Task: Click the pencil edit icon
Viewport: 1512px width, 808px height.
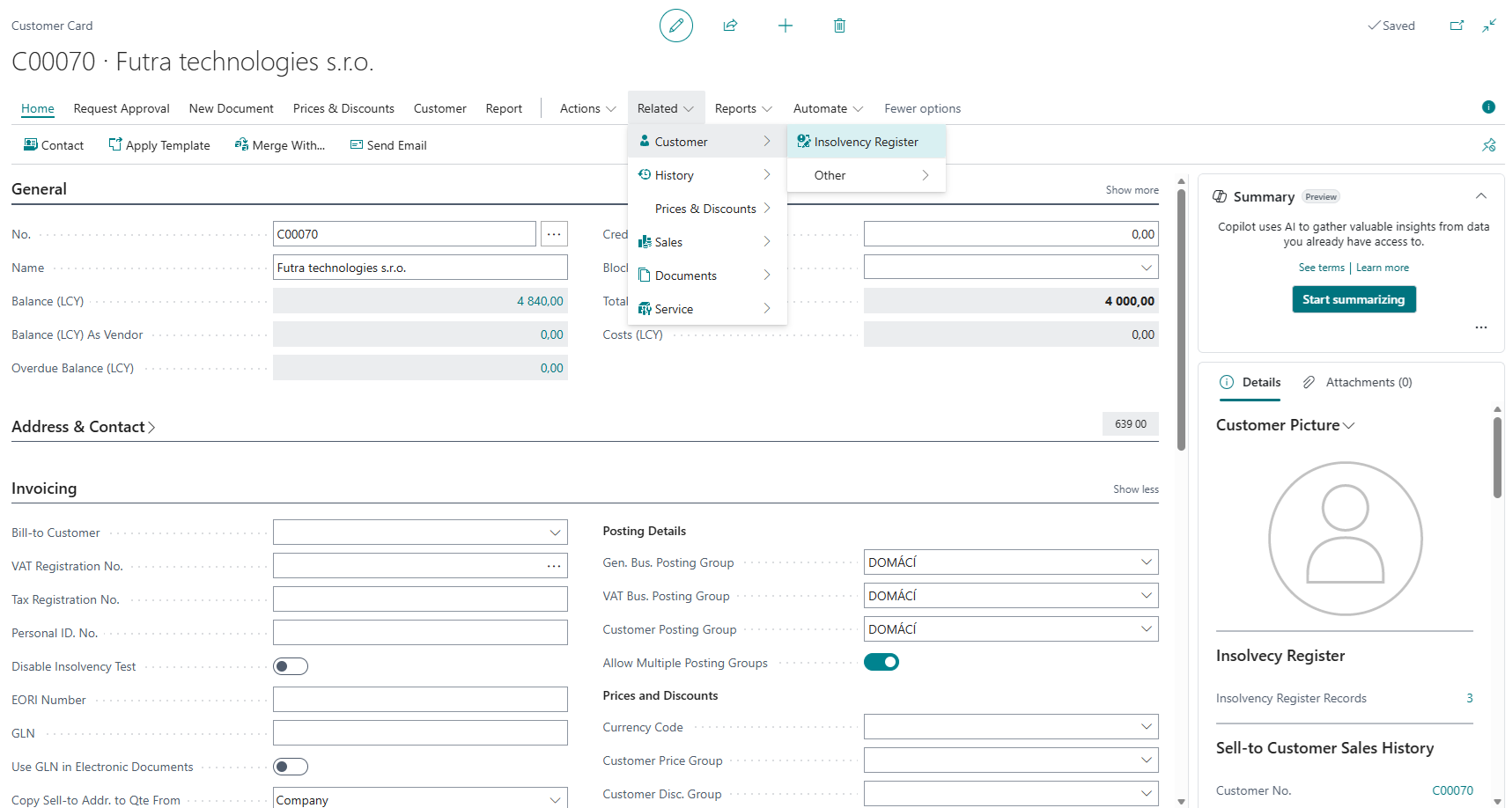Action: (x=675, y=26)
